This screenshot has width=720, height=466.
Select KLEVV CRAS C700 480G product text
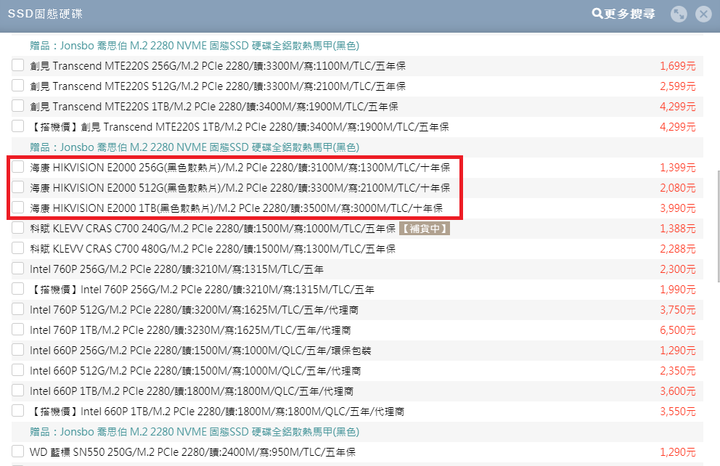pyautogui.click(x=213, y=249)
